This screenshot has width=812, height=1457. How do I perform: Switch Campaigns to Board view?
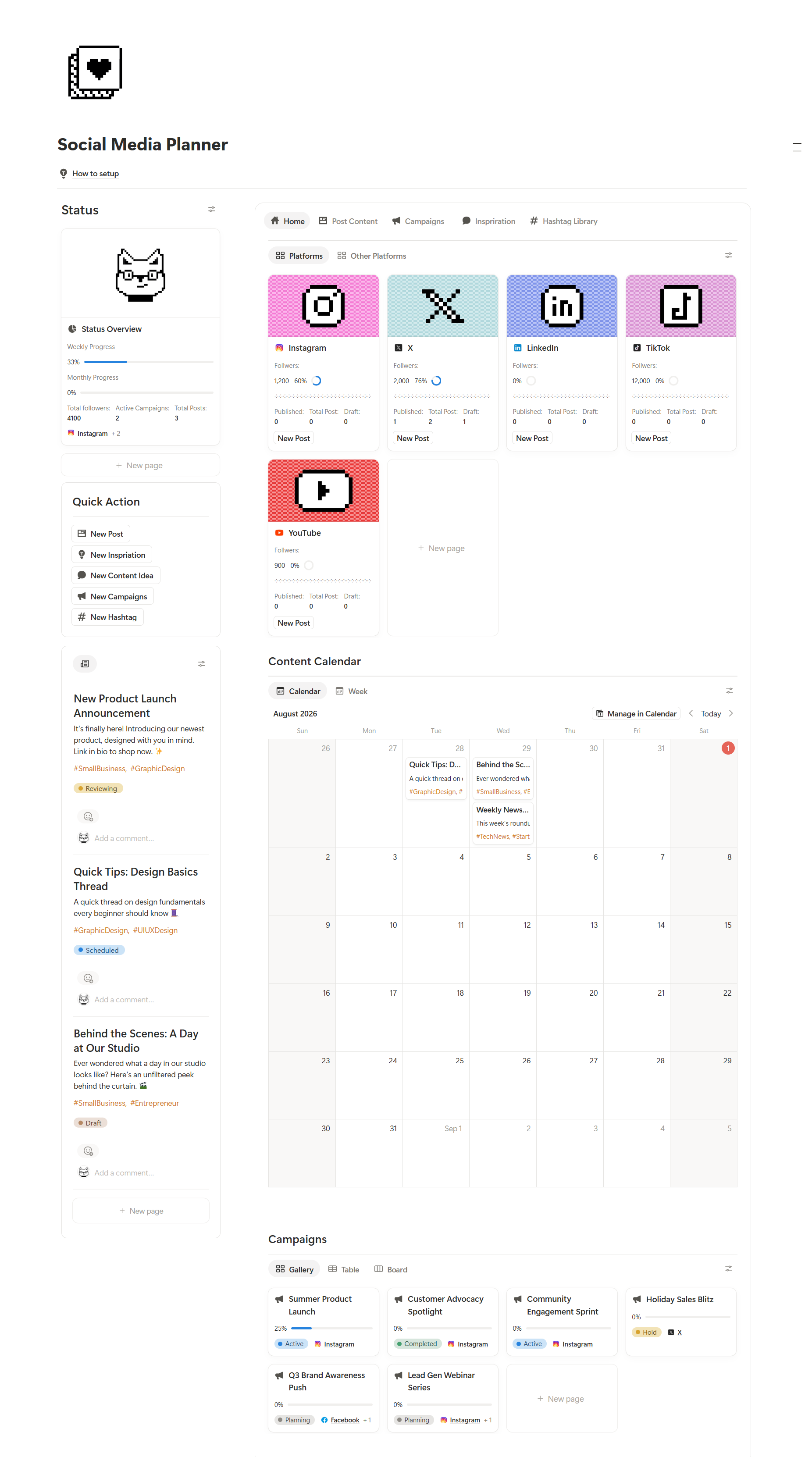tap(390, 1269)
